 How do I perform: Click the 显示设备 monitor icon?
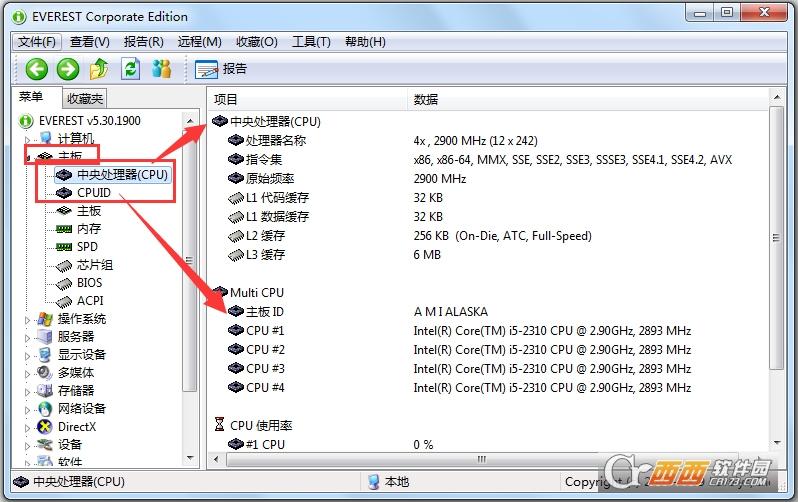(x=45, y=355)
